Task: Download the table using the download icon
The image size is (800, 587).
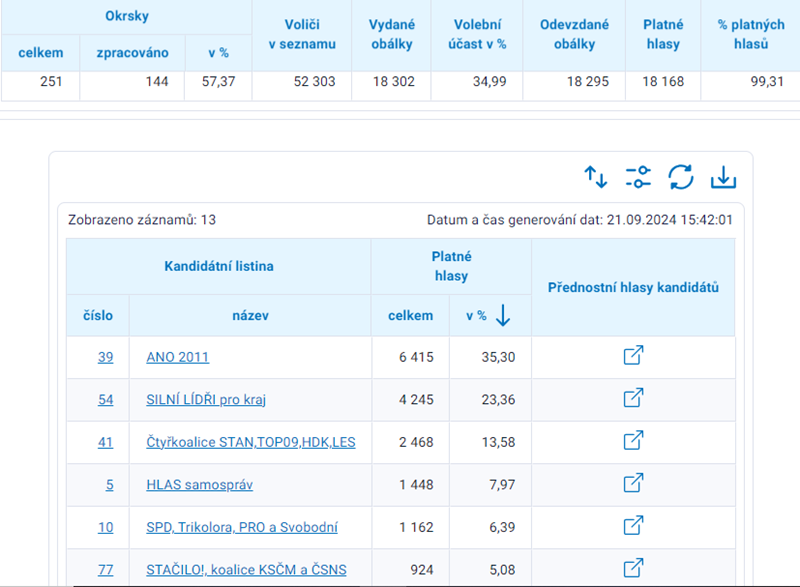Action: (723, 178)
